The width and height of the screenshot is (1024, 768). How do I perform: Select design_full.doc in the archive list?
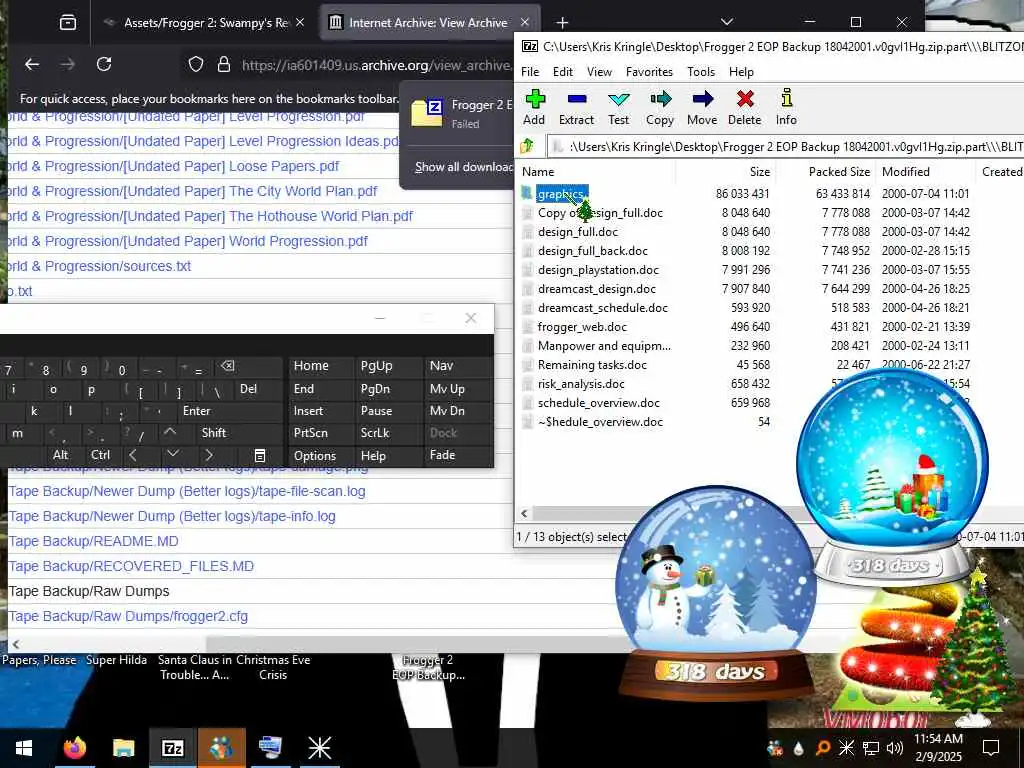(x=577, y=232)
